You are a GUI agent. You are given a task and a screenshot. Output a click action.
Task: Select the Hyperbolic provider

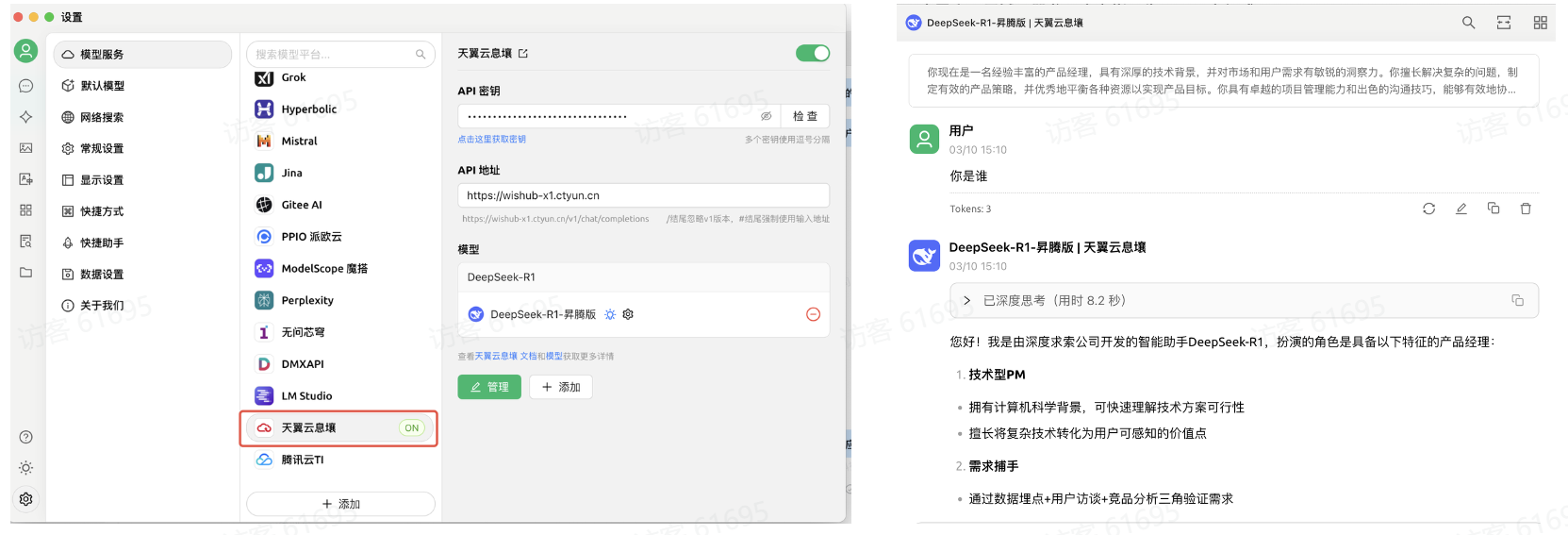click(340, 109)
